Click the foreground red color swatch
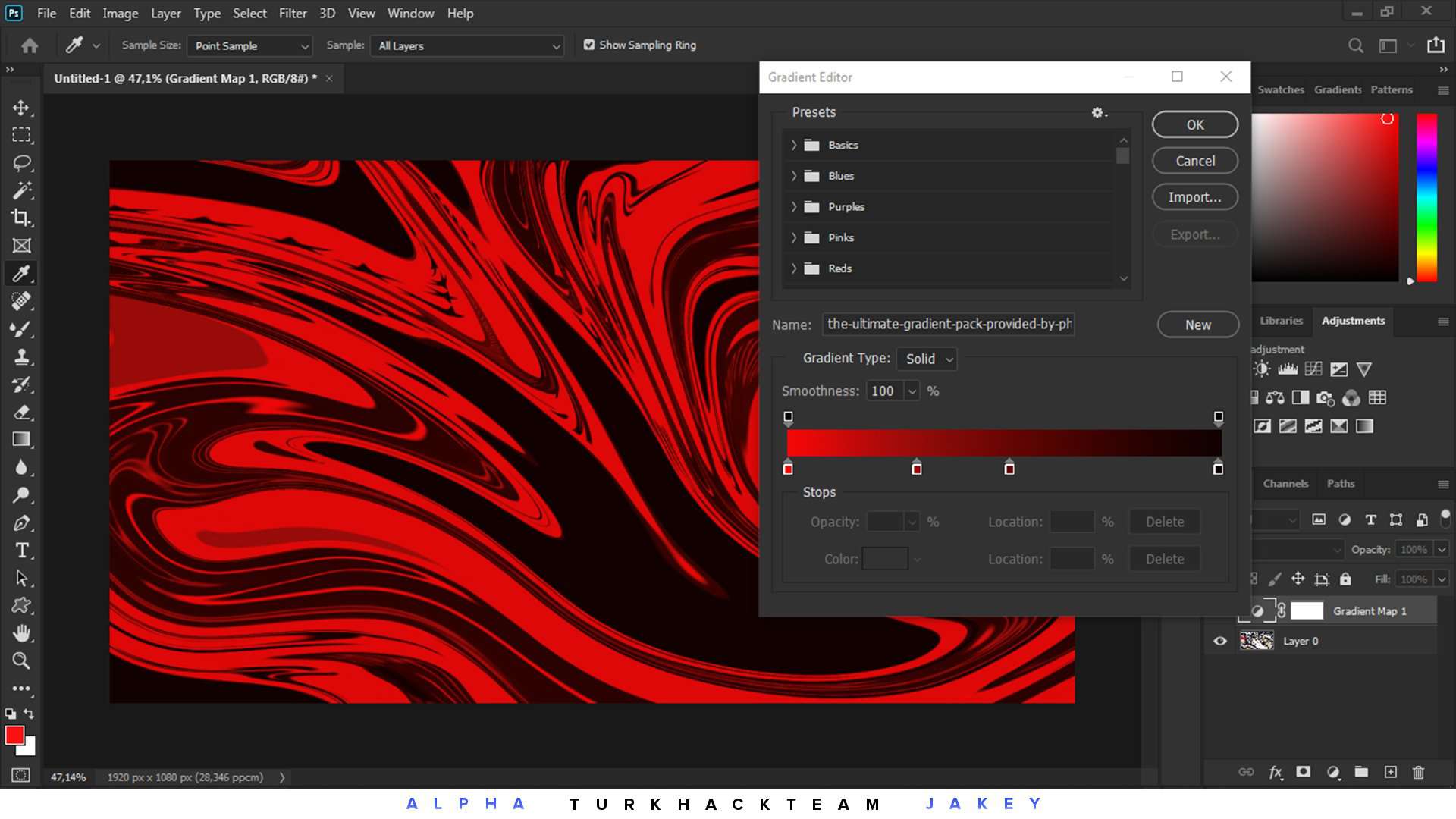This screenshot has height=819, width=1456. [14, 735]
